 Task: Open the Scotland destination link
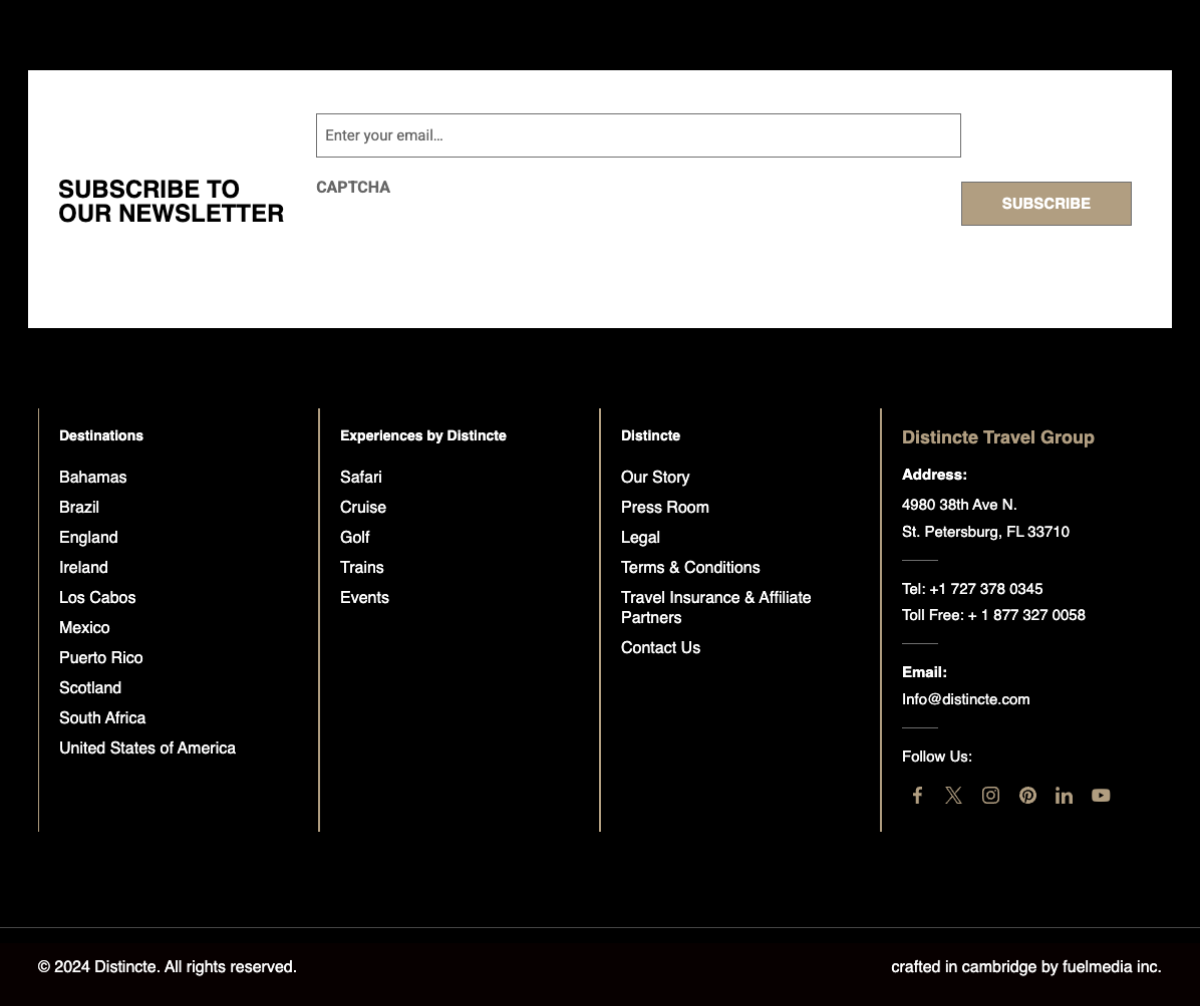[x=90, y=687]
